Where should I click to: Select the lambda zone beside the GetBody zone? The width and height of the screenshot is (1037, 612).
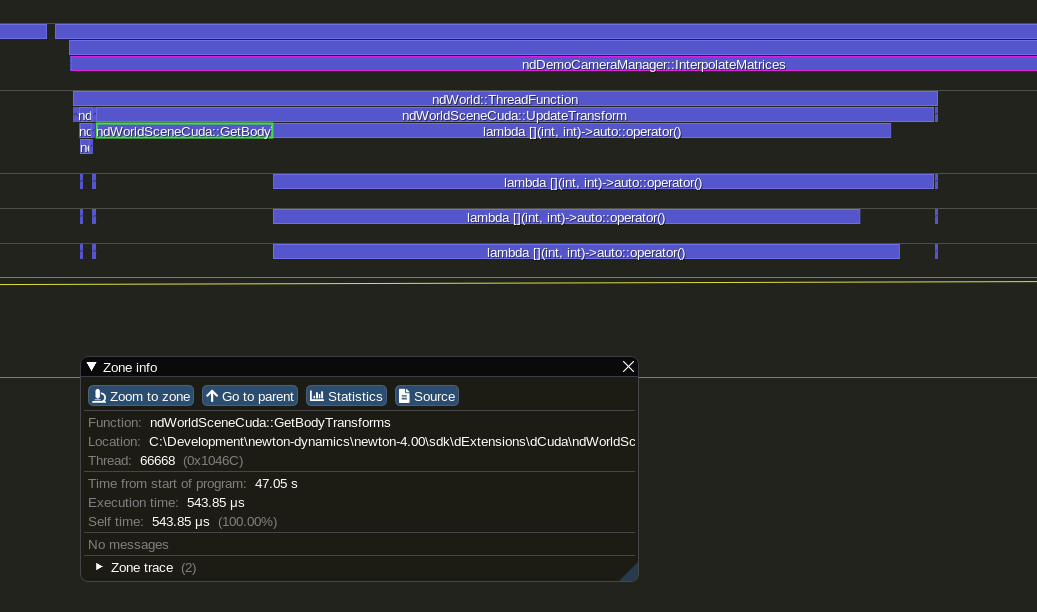pyautogui.click(x=581, y=131)
